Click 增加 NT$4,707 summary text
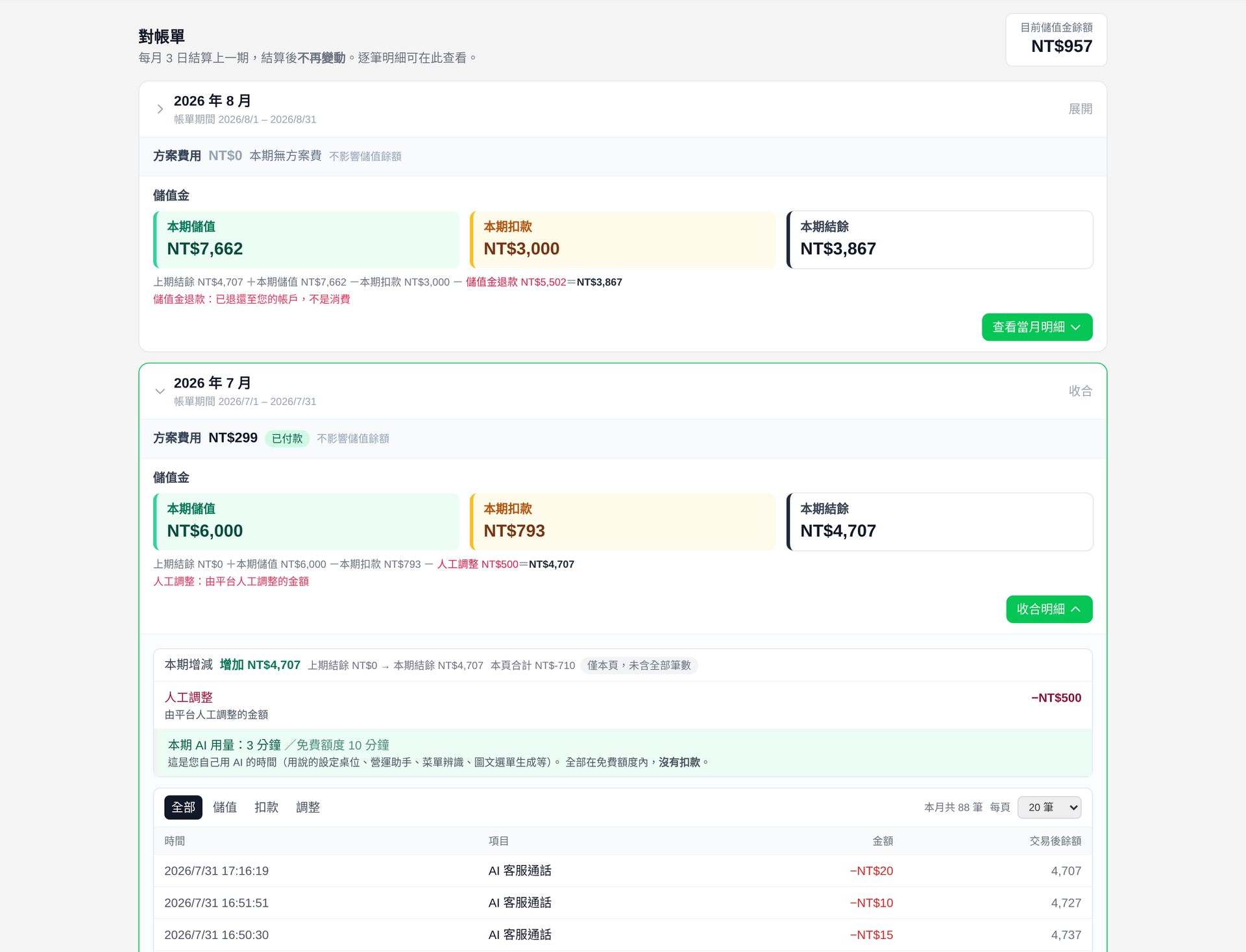 click(x=260, y=665)
